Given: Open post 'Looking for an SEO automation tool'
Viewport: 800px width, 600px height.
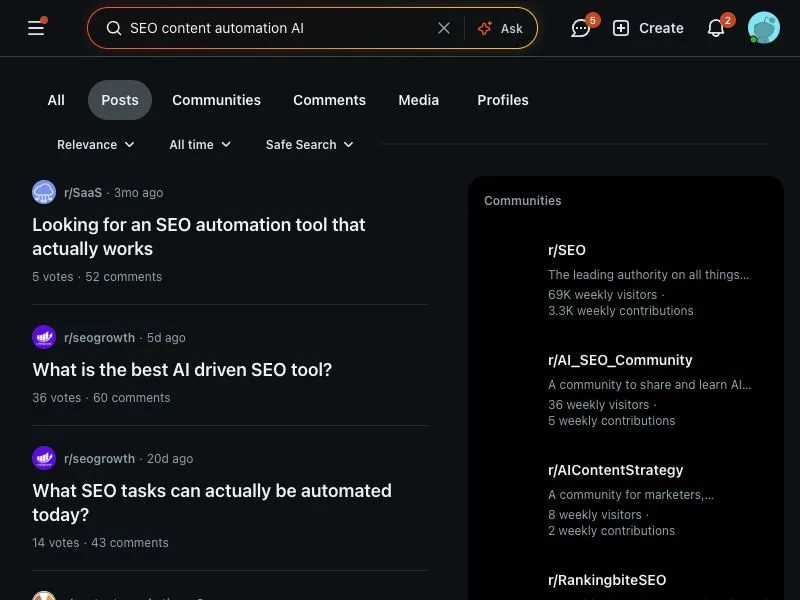Looking at the screenshot, I should pos(198,237).
